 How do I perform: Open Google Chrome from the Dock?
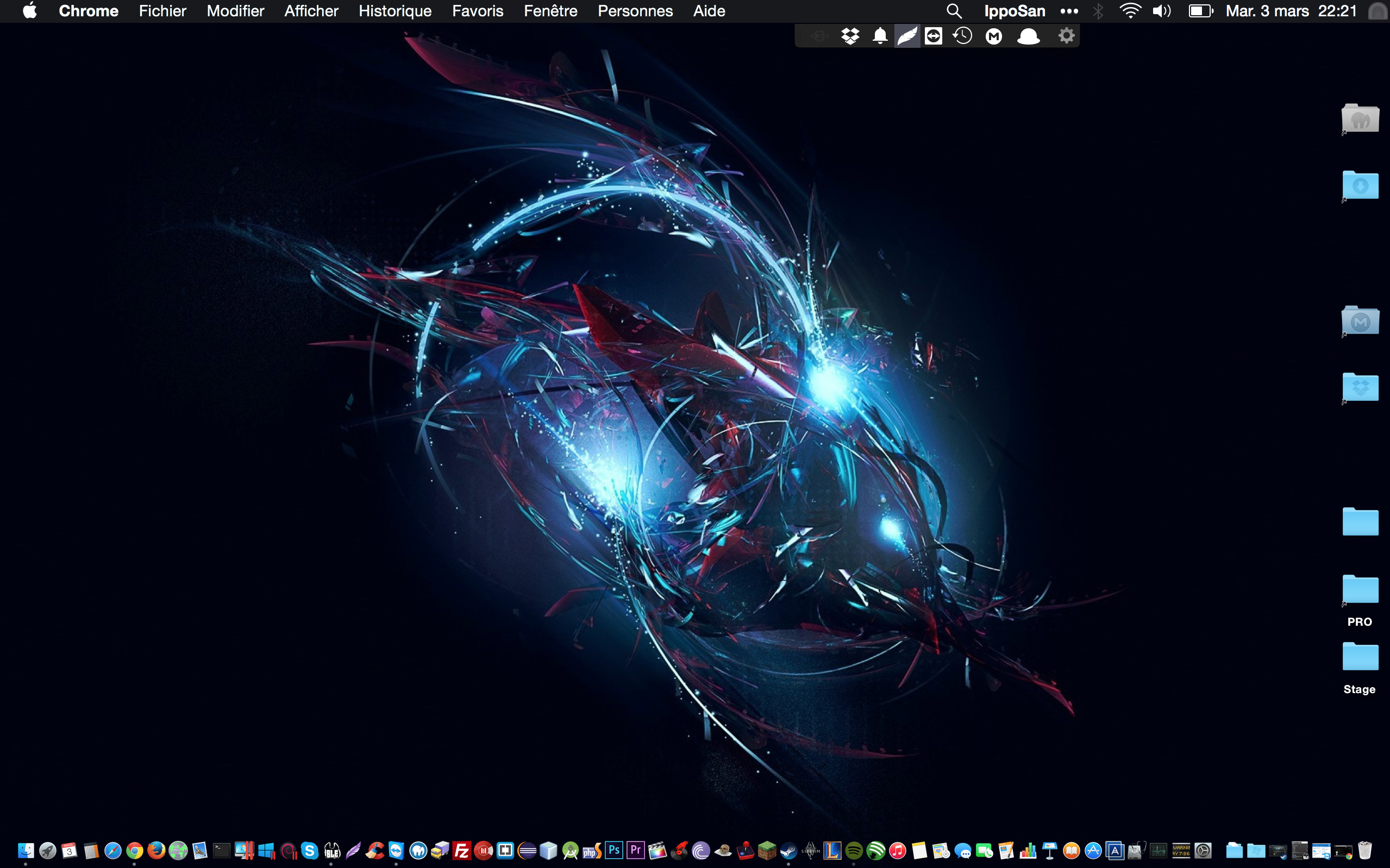[134, 851]
